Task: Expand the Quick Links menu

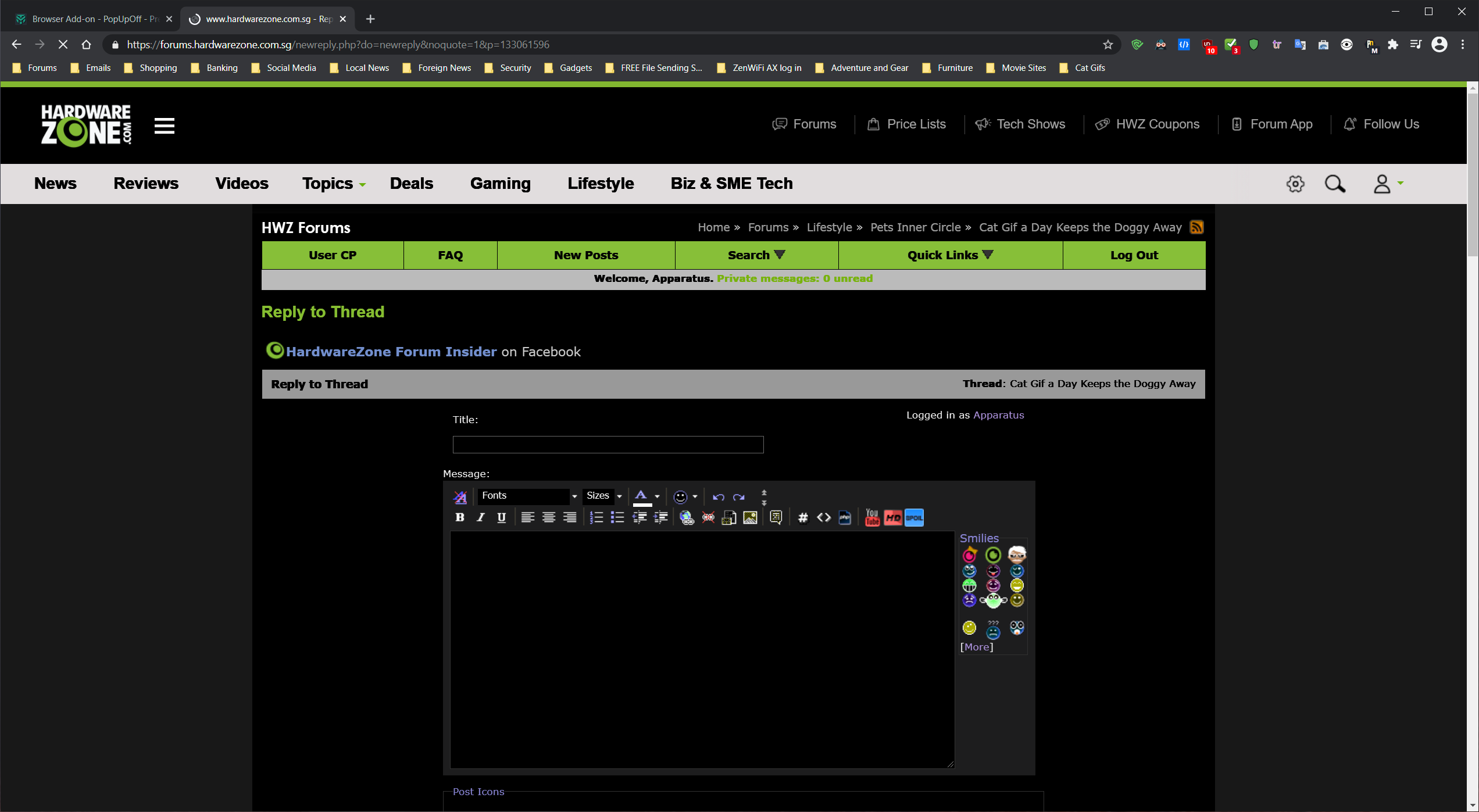Action: pyautogui.click(x=950, y=255)
